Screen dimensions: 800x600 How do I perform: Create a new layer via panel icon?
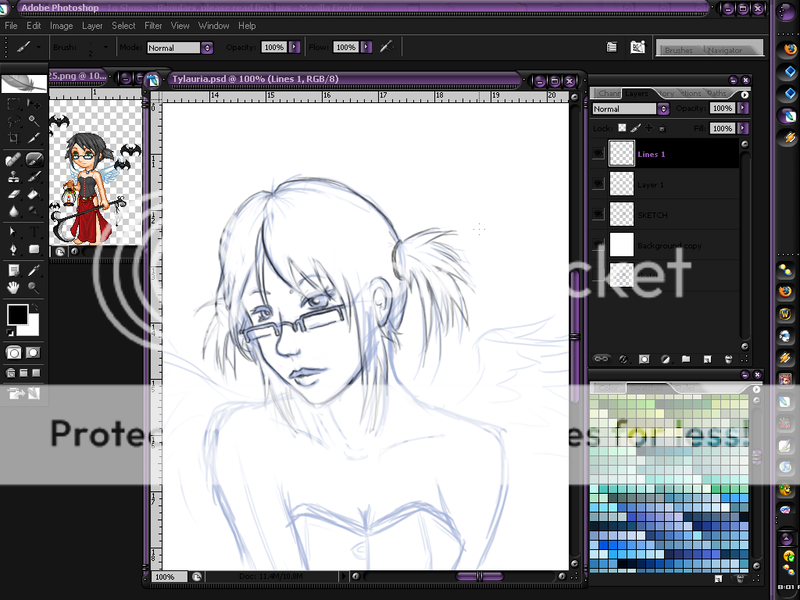[707, 357]
